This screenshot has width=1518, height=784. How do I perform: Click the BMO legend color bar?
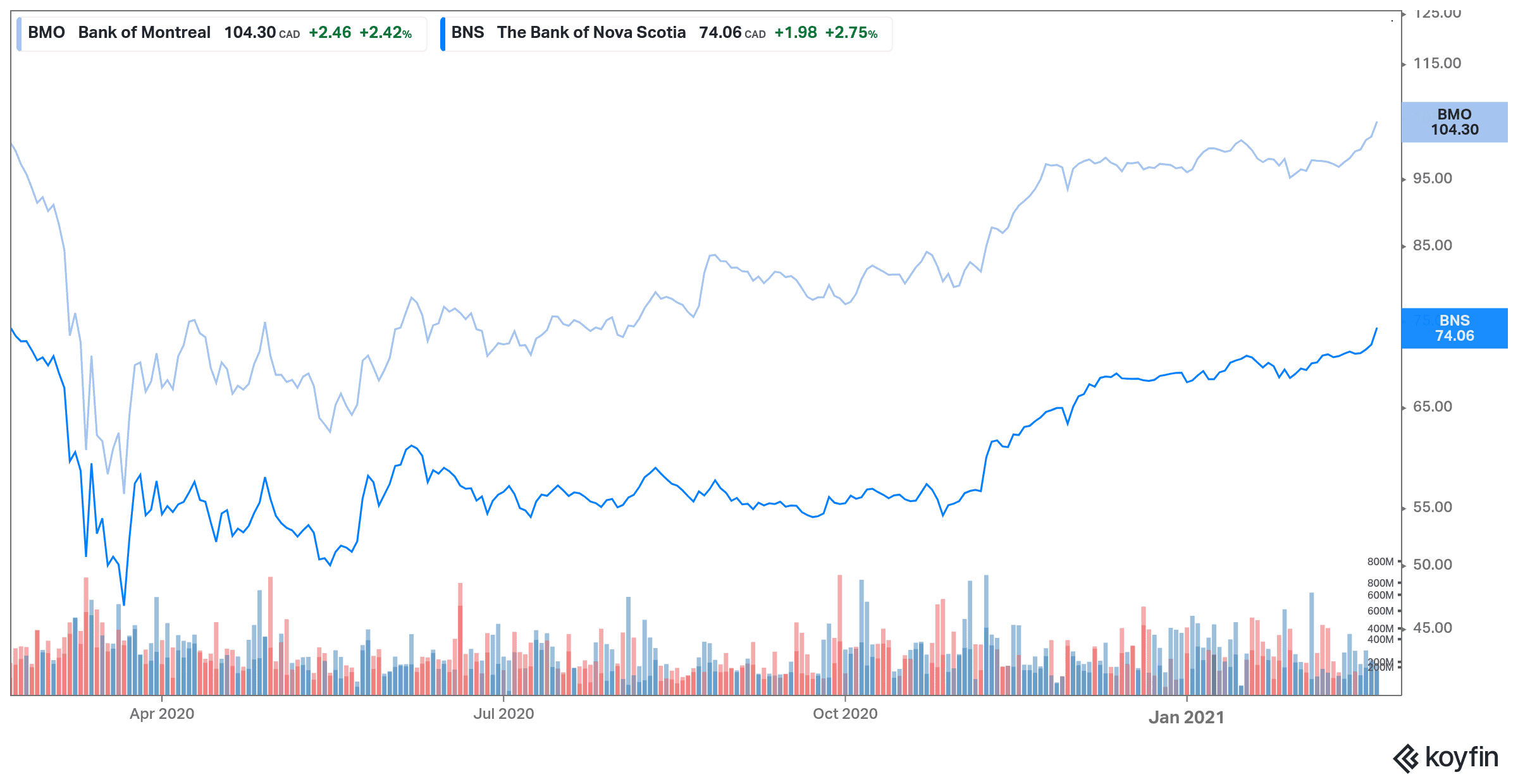[x=19, y=34]
